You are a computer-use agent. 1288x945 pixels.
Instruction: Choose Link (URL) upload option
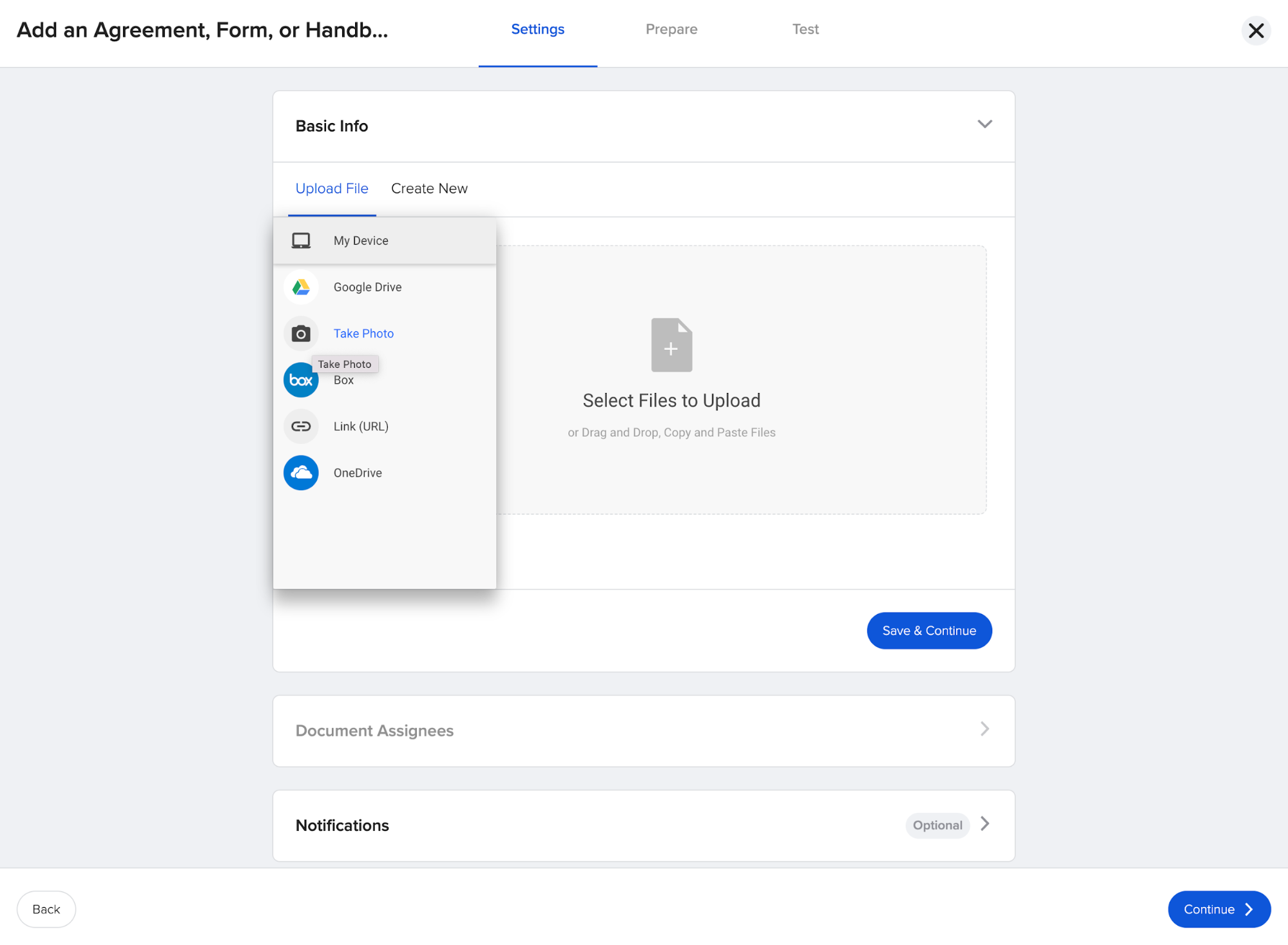[385, 426]
